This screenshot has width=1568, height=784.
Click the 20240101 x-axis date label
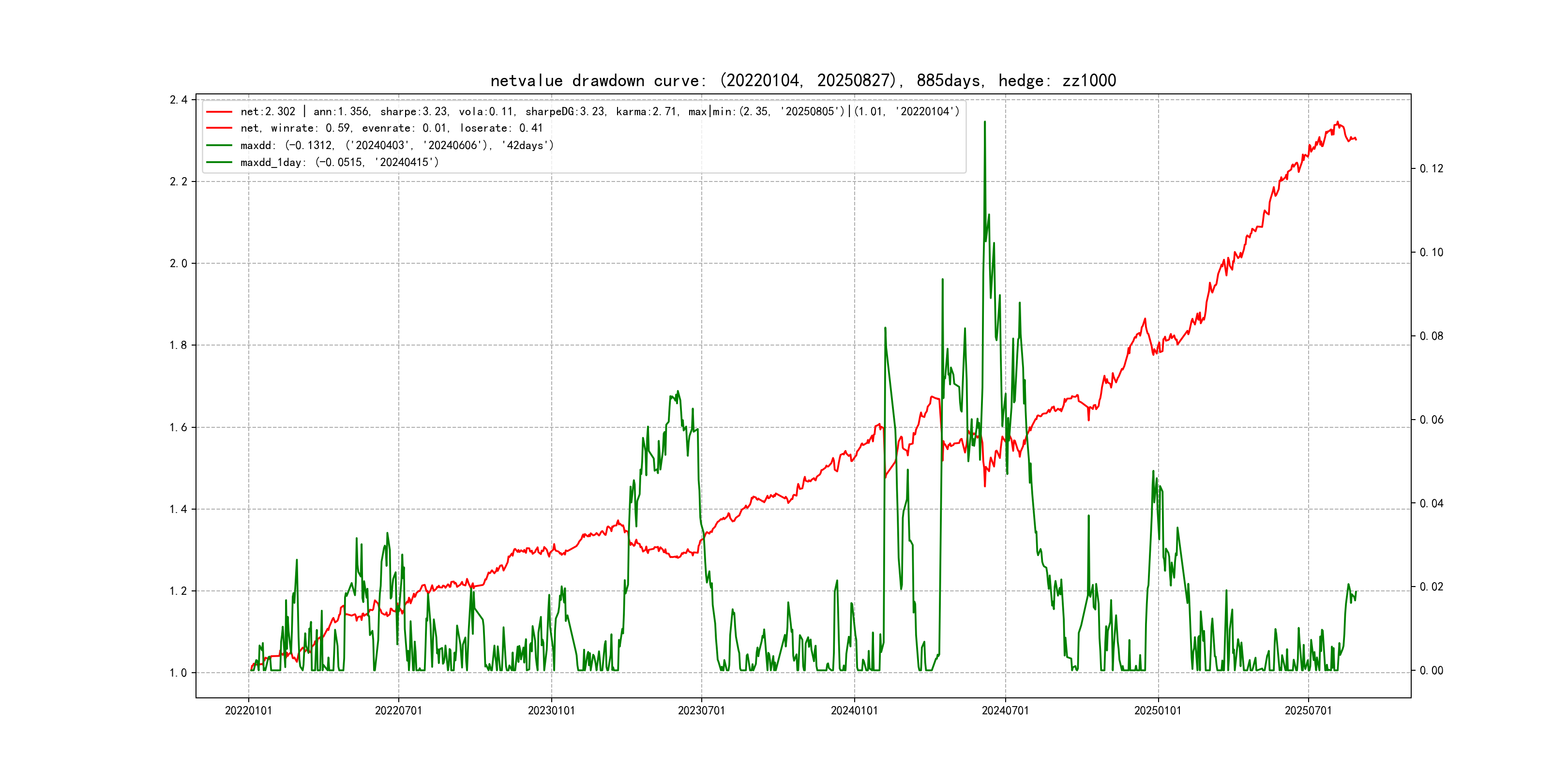coord(854,710)
